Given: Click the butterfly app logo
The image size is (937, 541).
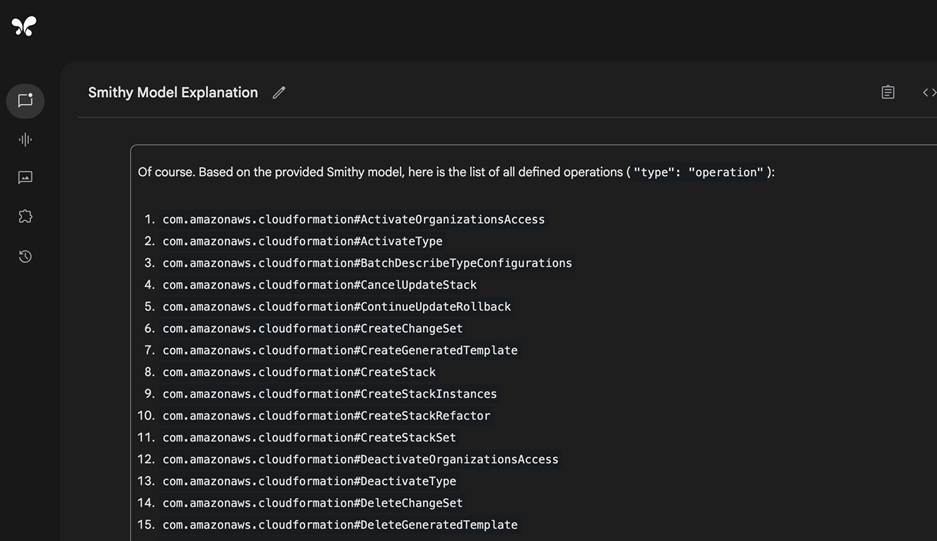Looking at the screenshot, I should pyautogui.click(x=24, y=26).
